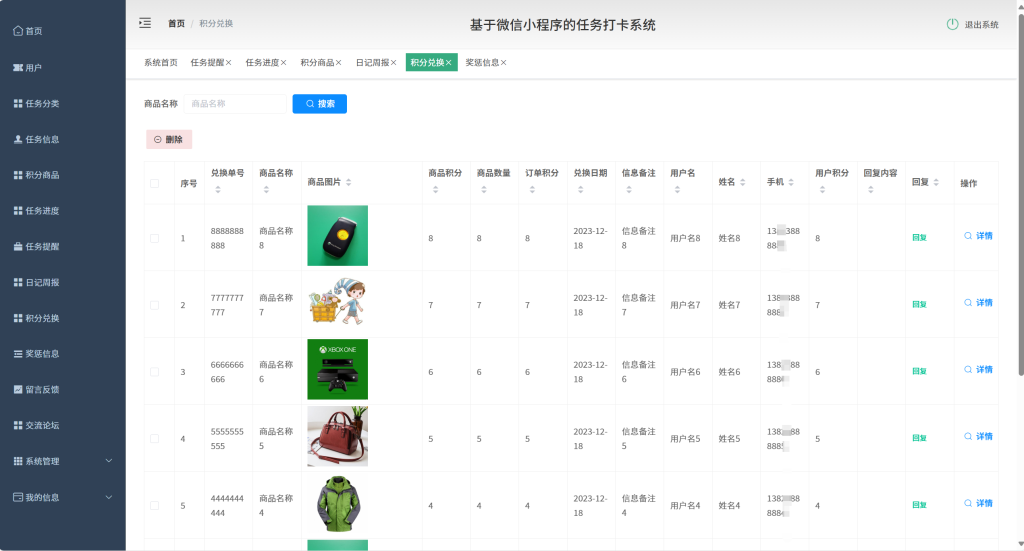Screen dimensions: 1024x551
Task: Sort by 用户积分 column arrows
Action: 822,189
